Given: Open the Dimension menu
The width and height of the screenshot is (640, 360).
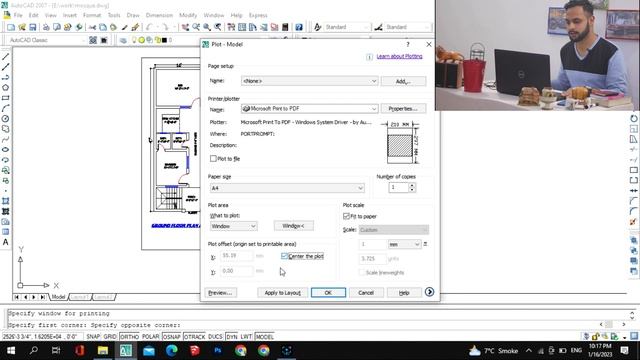Looking at the screenshot, I should point(159,15).
